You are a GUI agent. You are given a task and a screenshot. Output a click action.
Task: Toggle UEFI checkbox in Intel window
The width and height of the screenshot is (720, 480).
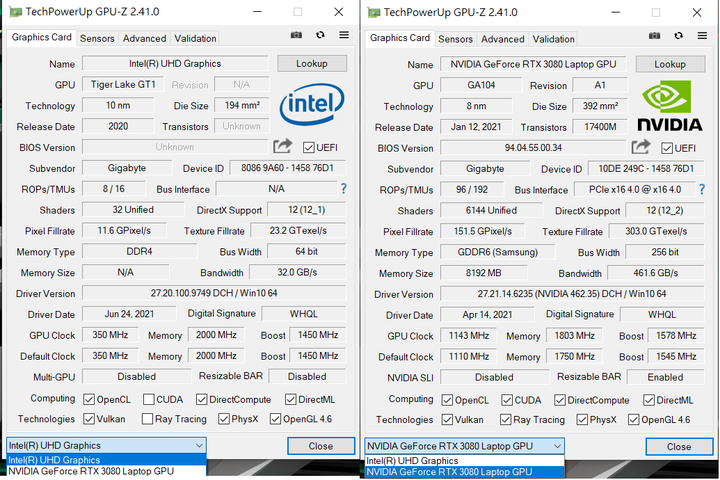pyautogui.click(x=309, y=147)
